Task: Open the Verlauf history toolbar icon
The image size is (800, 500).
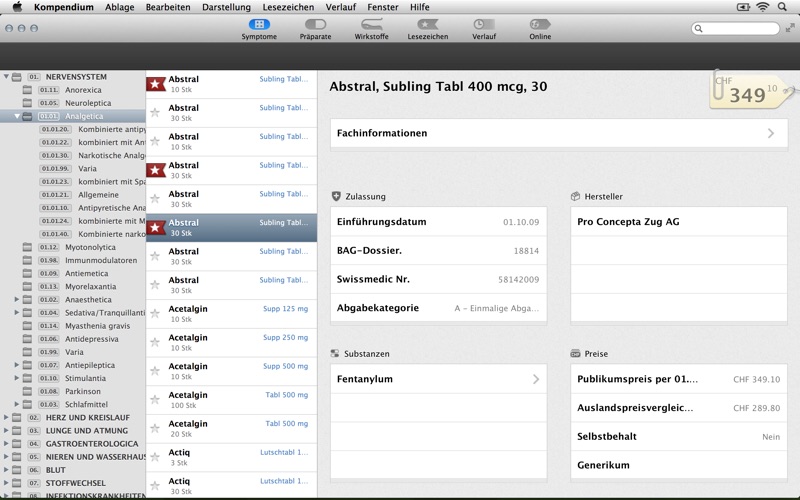Action: pos(484,29)
